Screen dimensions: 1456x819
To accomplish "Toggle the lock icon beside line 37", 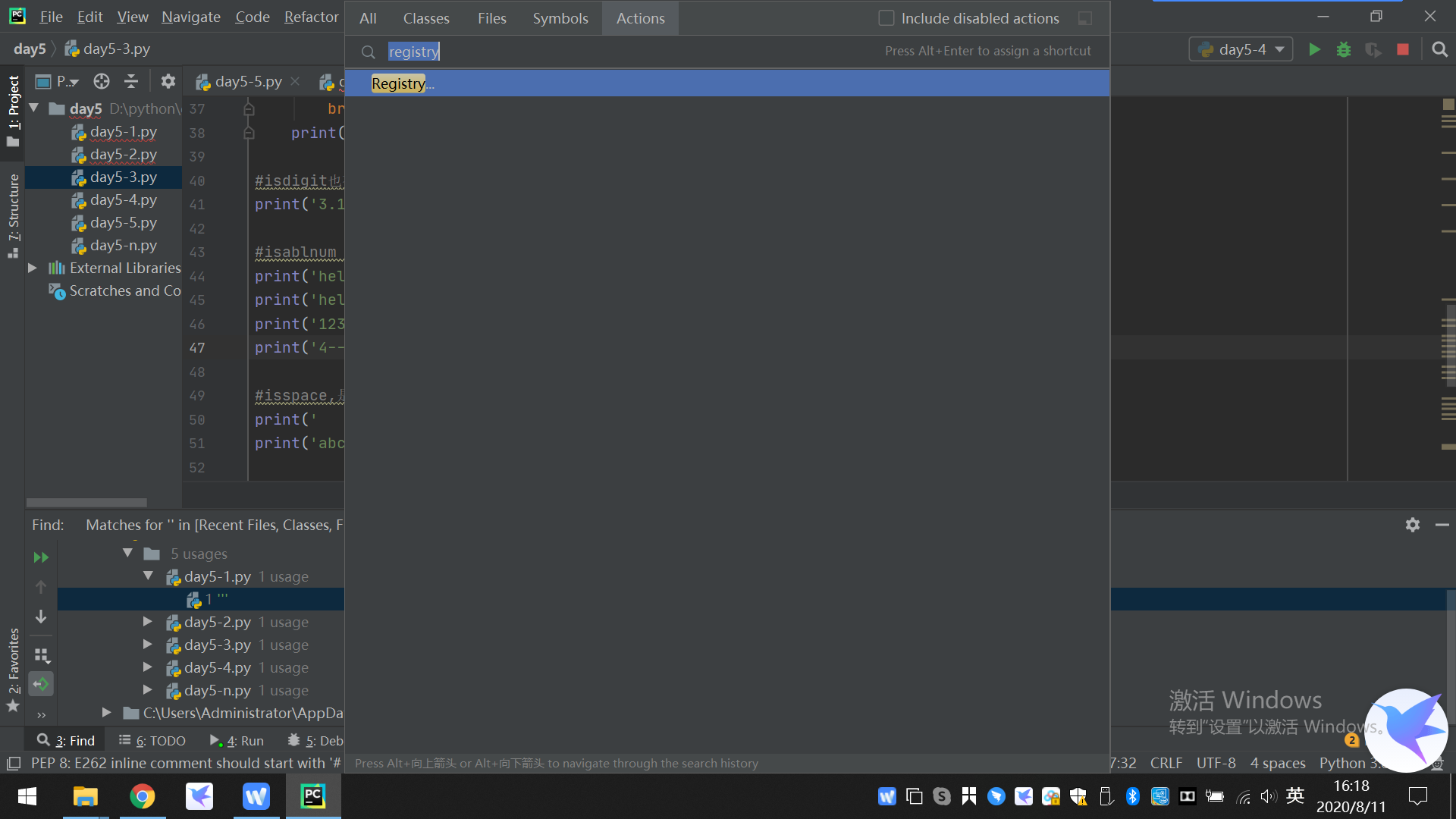I will 249,108.
